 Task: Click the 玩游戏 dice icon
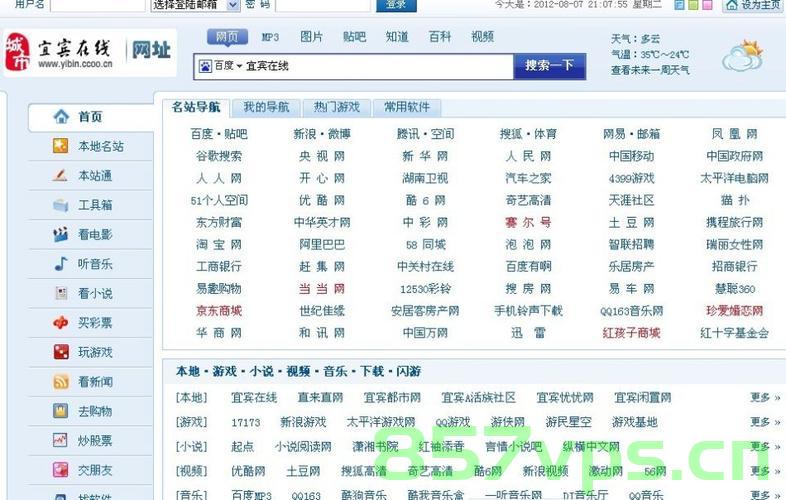(x=61, y=352)
